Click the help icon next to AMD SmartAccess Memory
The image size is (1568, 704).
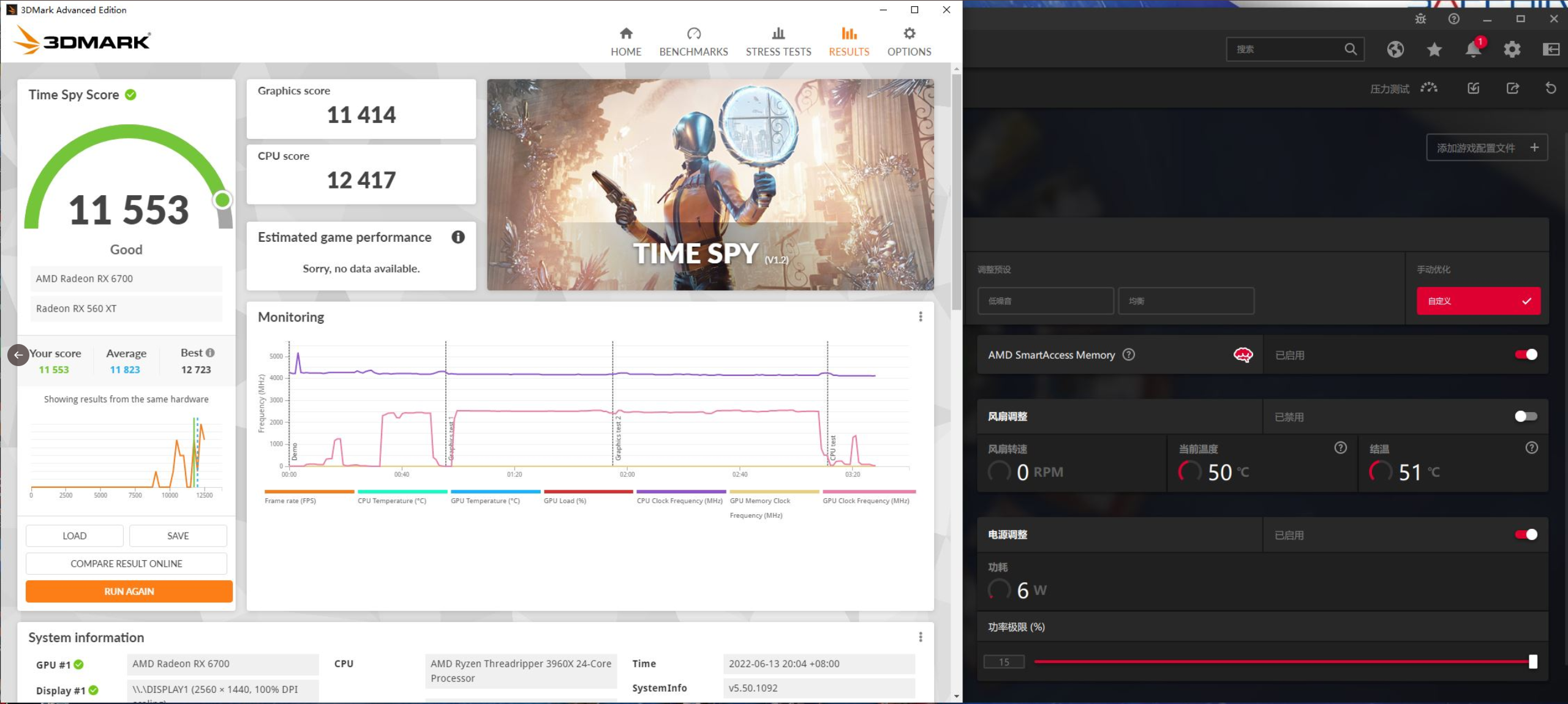(x=1128, y=354)
